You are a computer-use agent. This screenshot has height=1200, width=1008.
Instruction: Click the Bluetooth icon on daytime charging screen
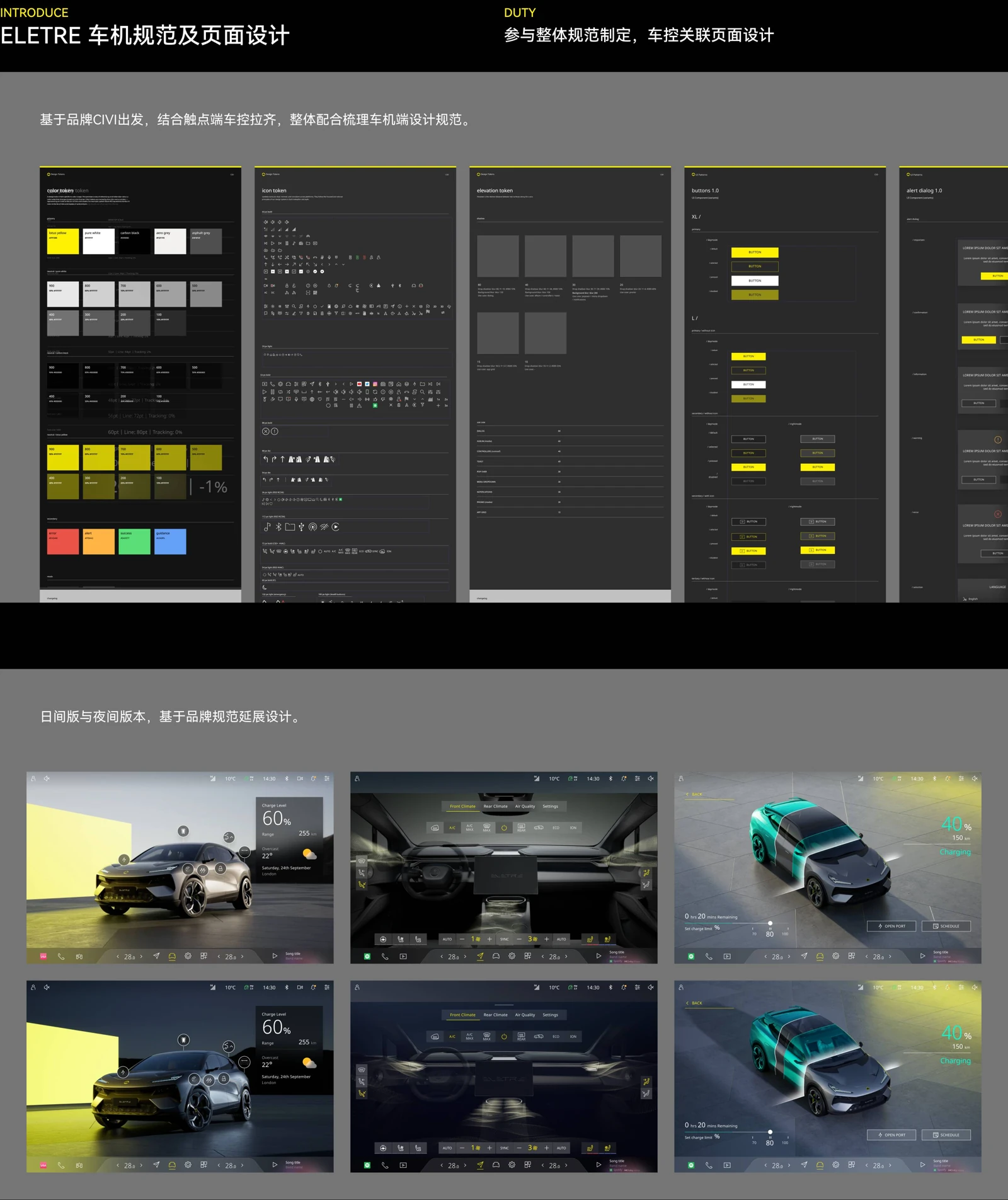point(934,778)
